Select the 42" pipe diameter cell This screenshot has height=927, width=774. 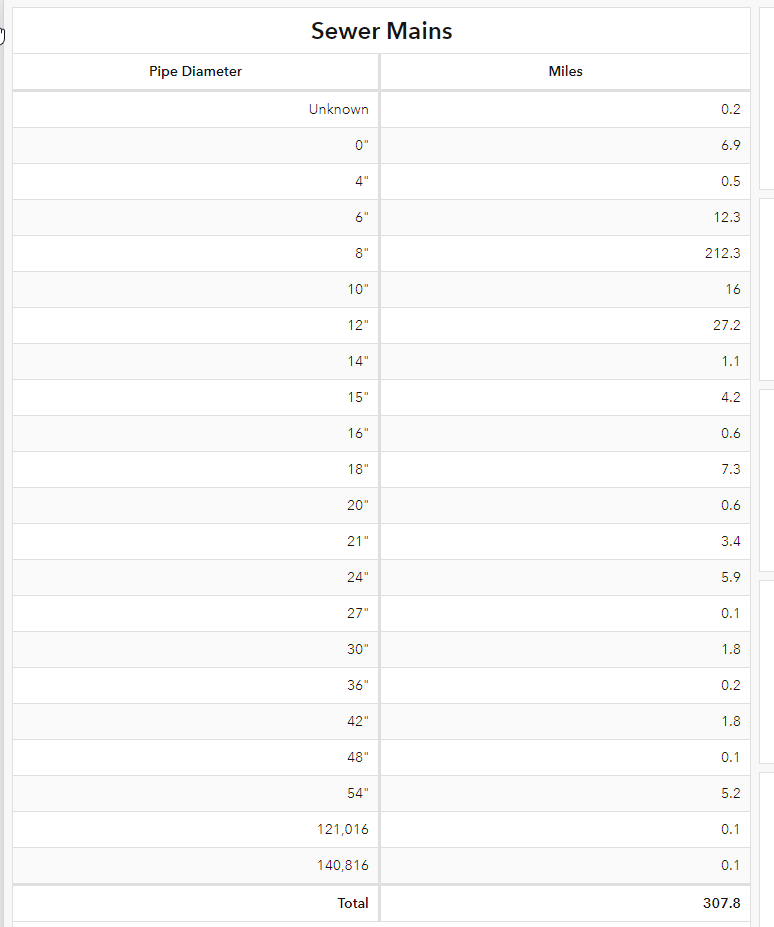pos(358,722)
